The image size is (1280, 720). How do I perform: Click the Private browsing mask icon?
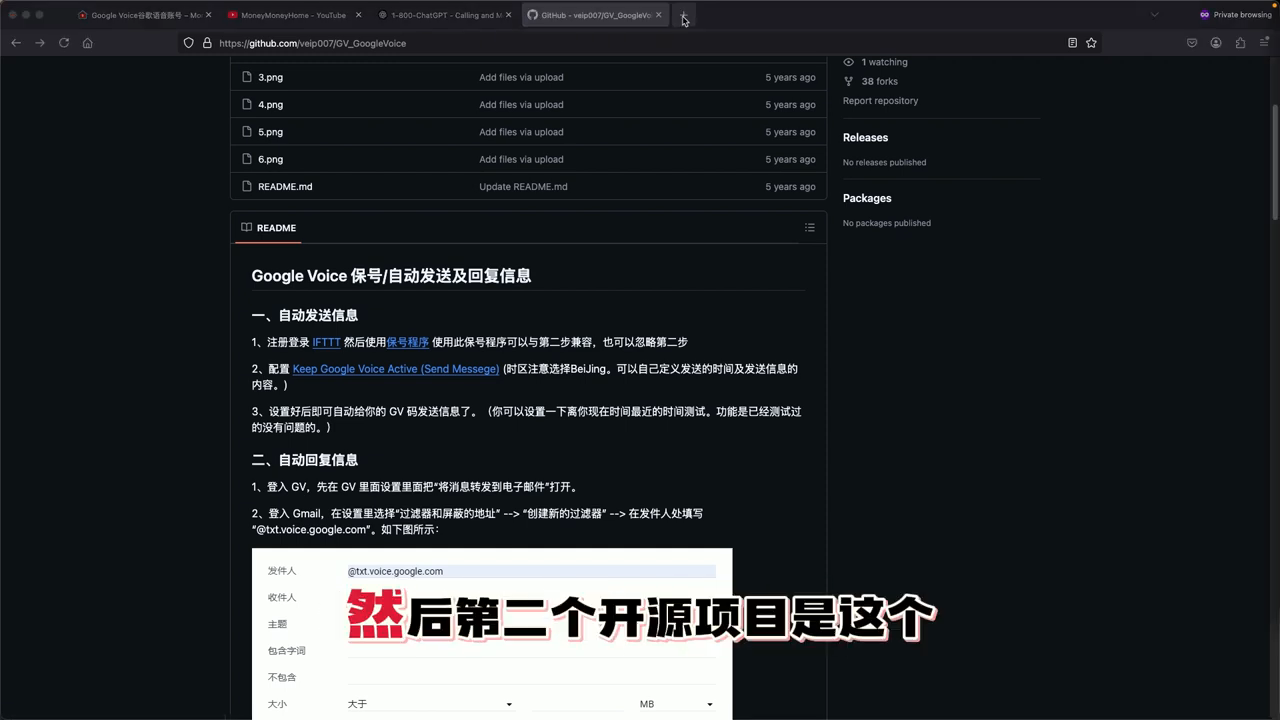[1204, 15]
